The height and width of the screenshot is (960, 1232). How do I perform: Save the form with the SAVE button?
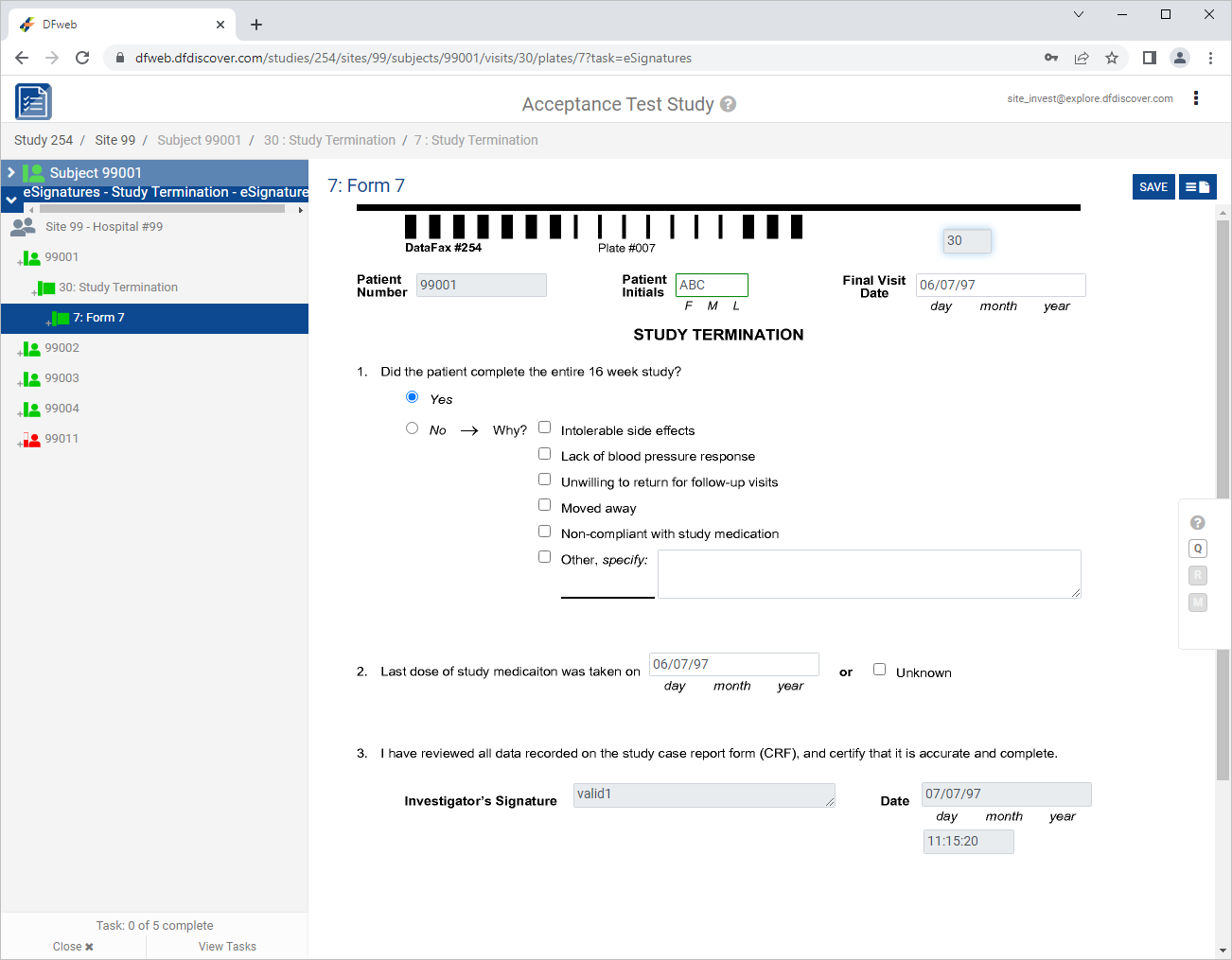click(x=1153, y=187)
